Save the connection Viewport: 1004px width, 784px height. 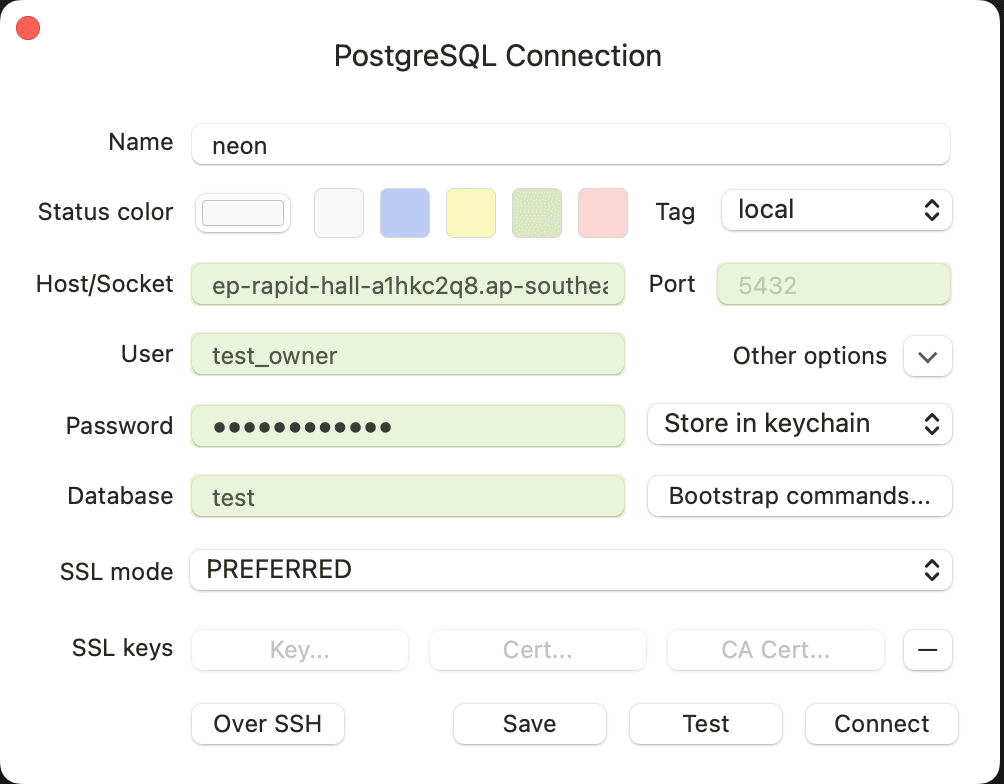coord(530,724)
